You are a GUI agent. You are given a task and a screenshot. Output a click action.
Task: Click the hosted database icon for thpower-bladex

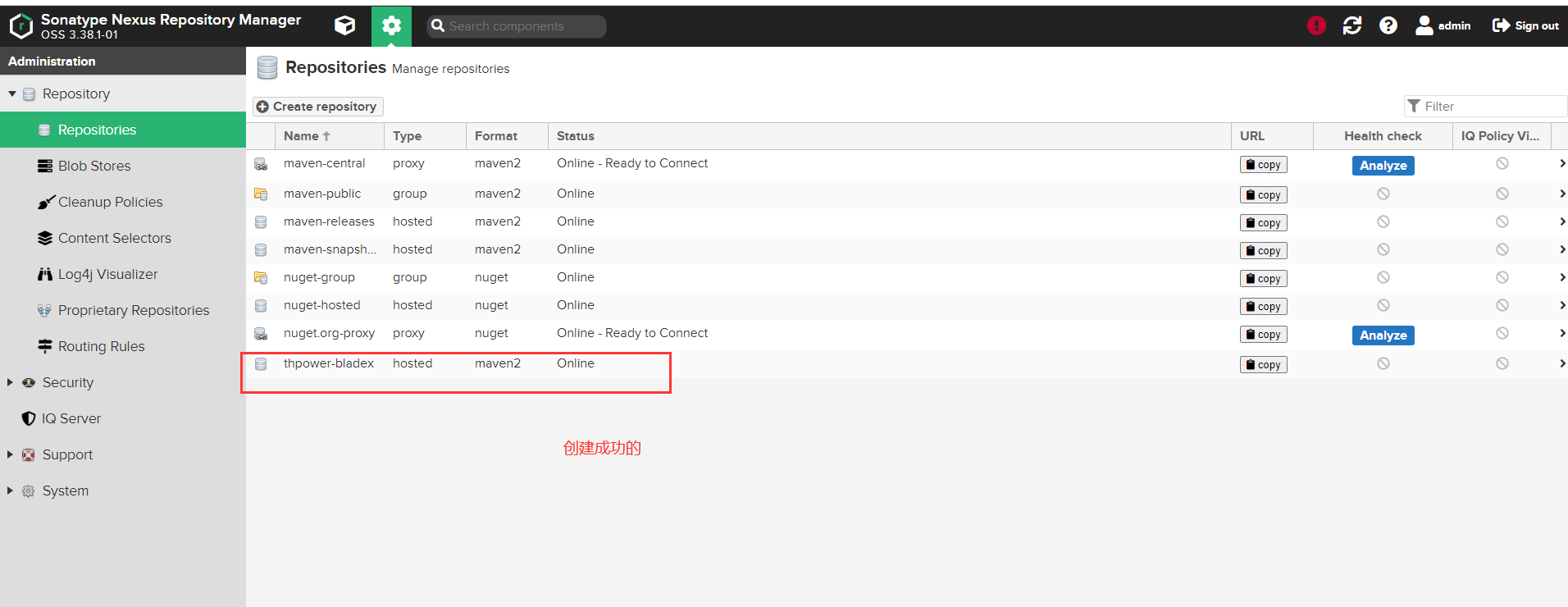click(261, 364)
